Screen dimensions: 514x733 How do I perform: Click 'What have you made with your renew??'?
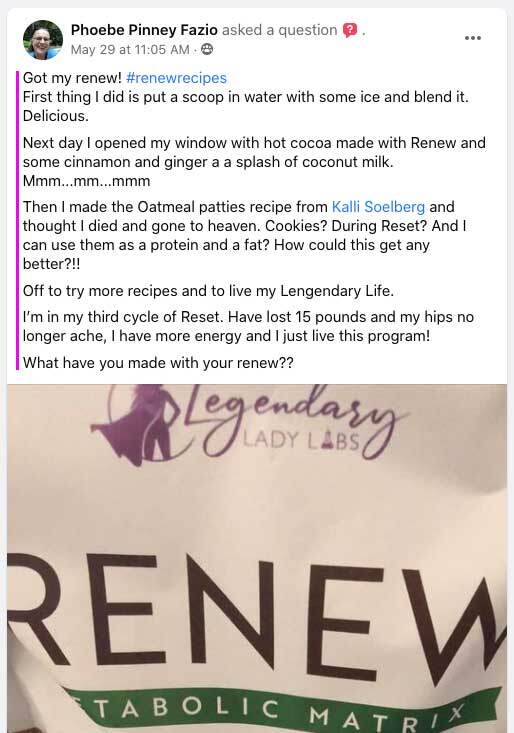point(158,362)
